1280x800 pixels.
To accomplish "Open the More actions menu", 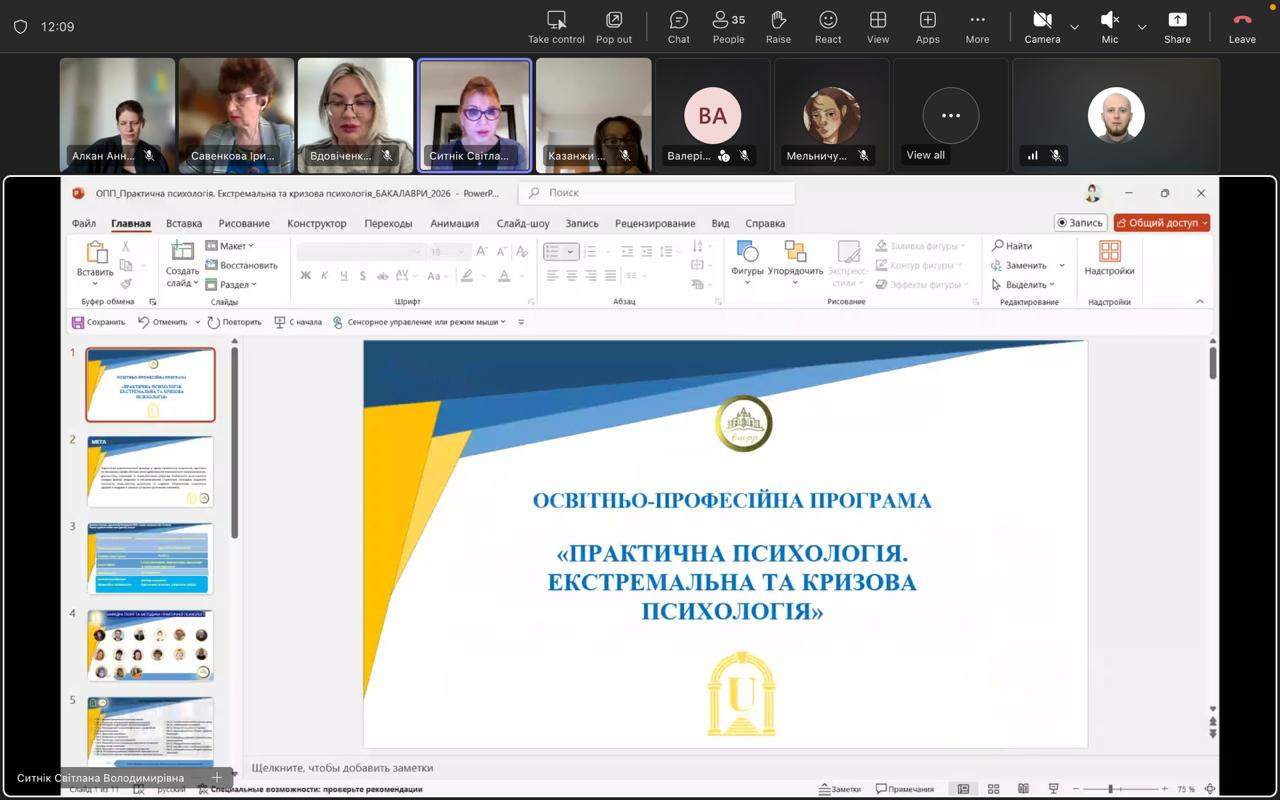I will (x=977, y=27).
